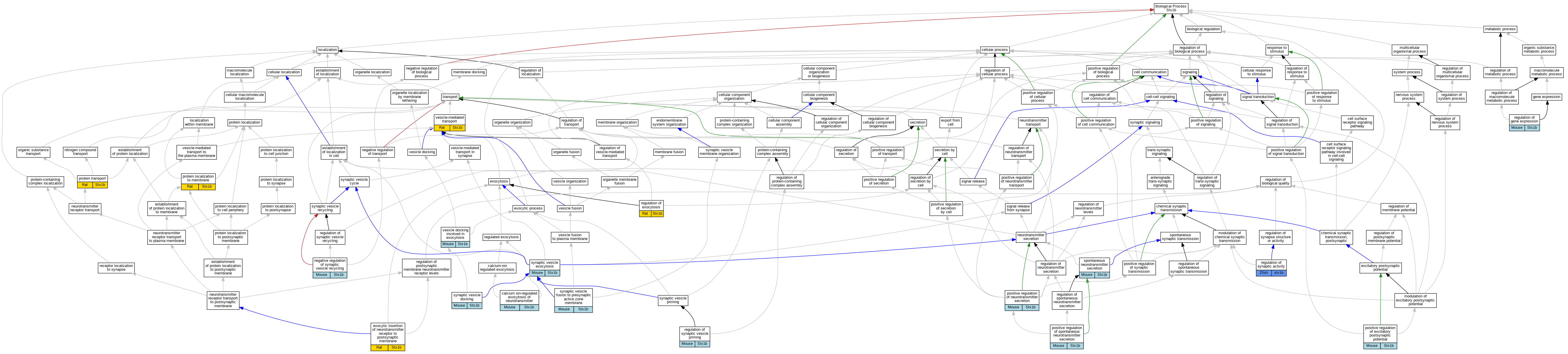Select the 'response to stimulus' node
The width and height of the screenshot is (1568, 354).
[x=1277, y=50]
